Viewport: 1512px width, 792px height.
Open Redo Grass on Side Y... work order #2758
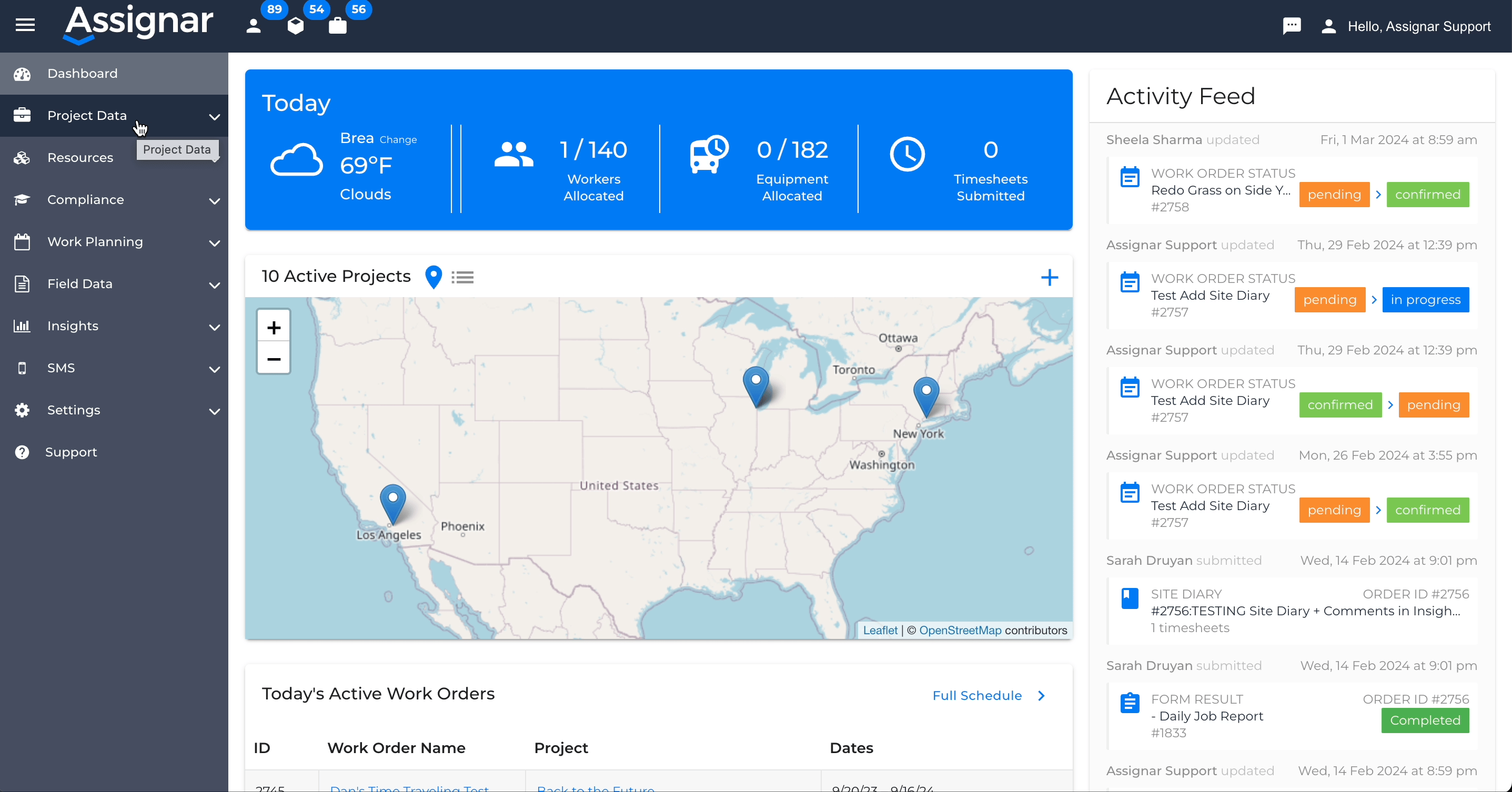[1221, 190]
